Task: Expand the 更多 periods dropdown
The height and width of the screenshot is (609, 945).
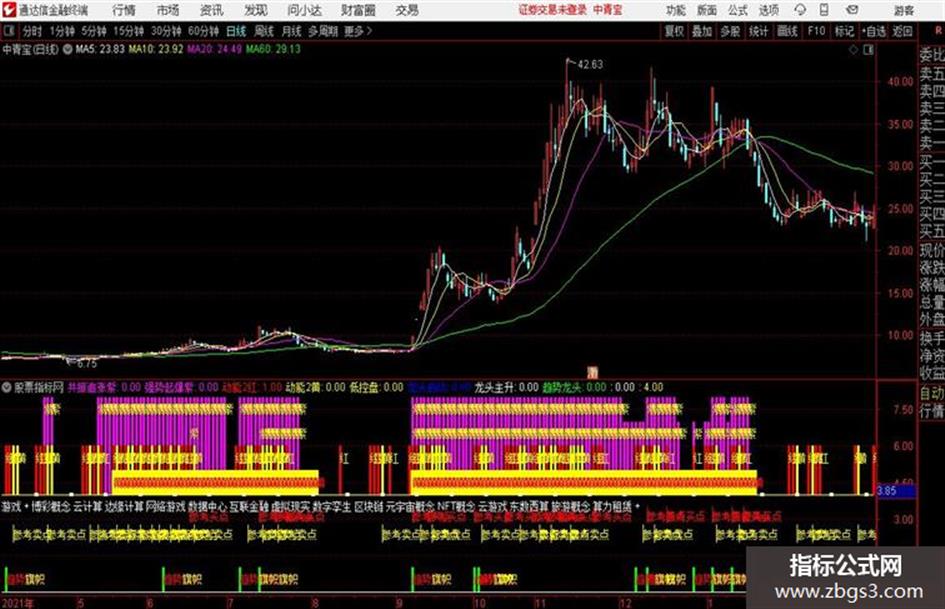Action: (x=358, y=31)
